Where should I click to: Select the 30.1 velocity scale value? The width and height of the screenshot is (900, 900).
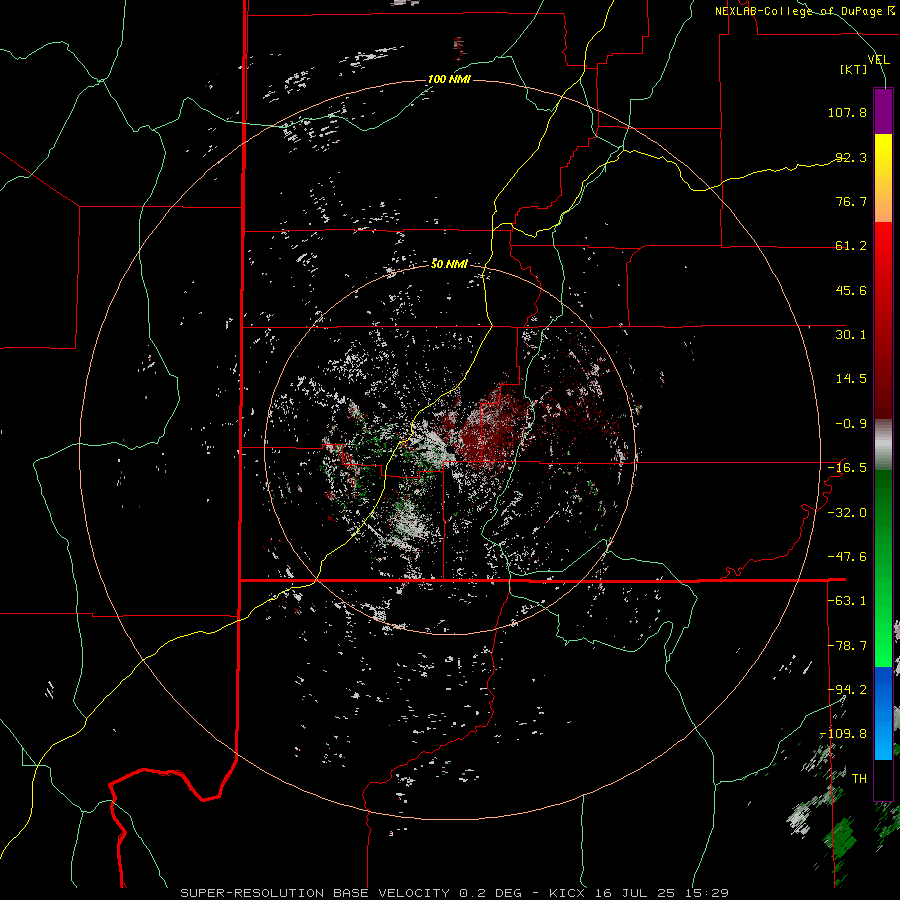click(x=851, y=335)
